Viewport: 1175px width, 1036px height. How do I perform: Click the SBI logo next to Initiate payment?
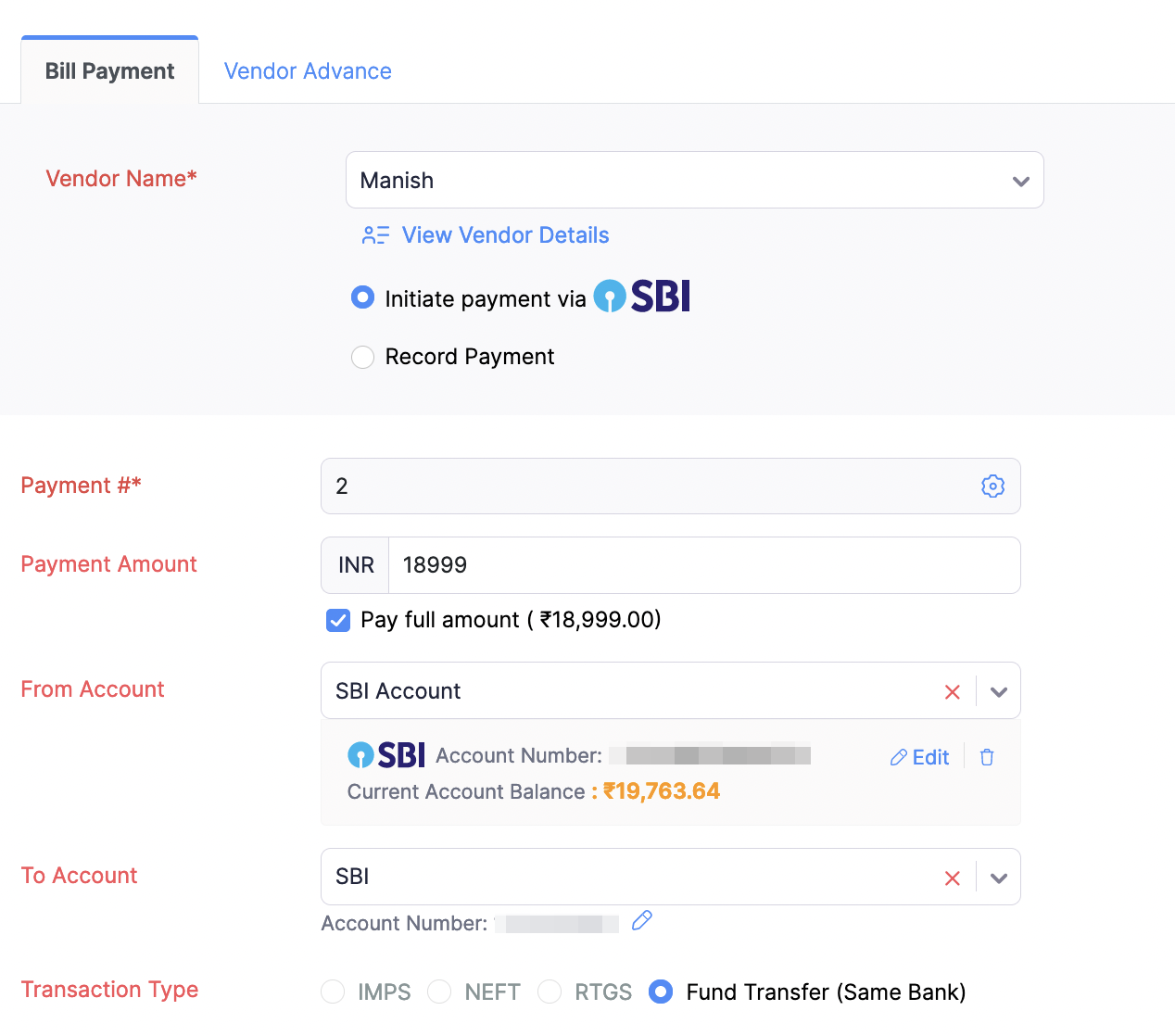click(x=642, y=297)
